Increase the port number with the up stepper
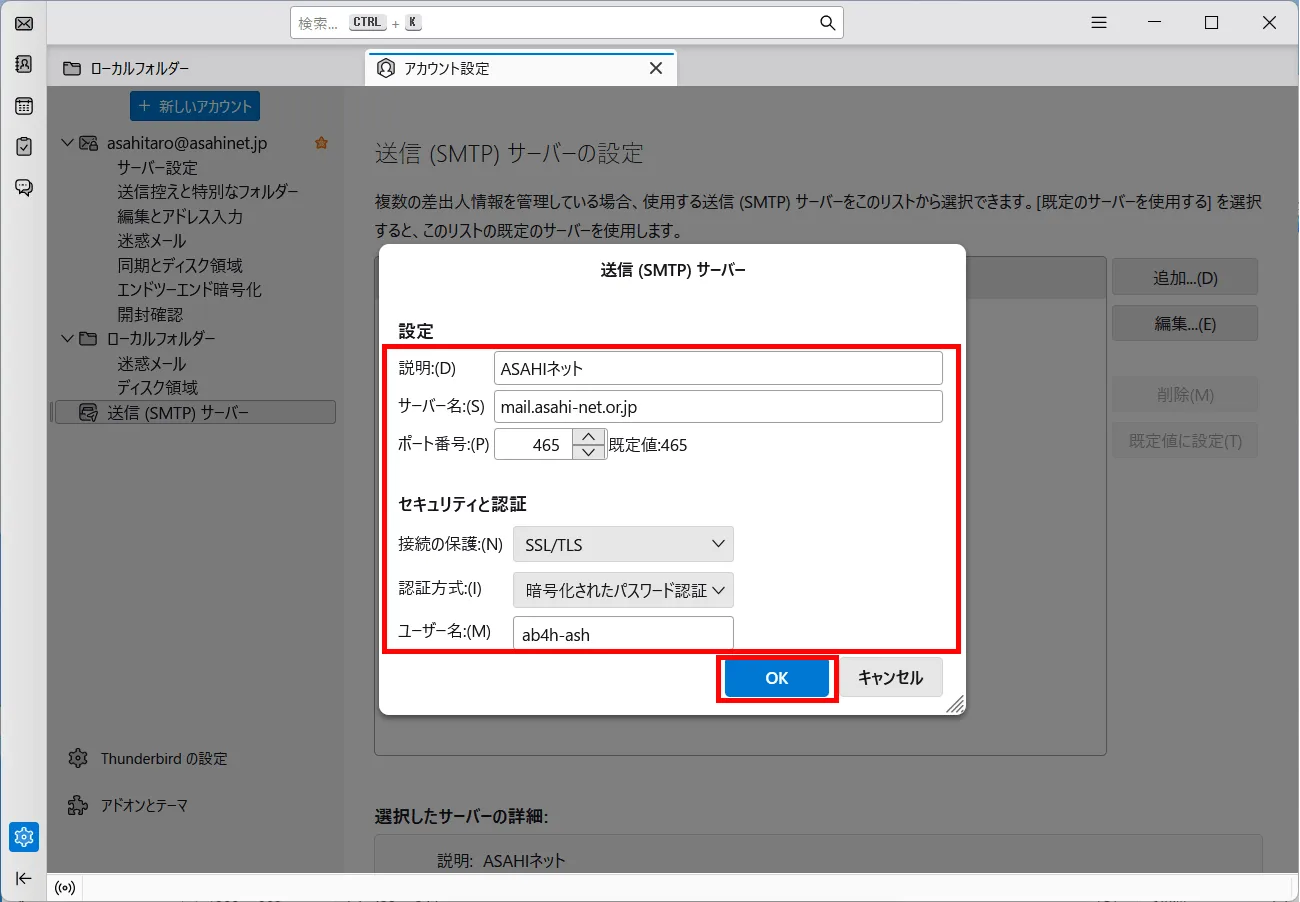 [588, 436]
